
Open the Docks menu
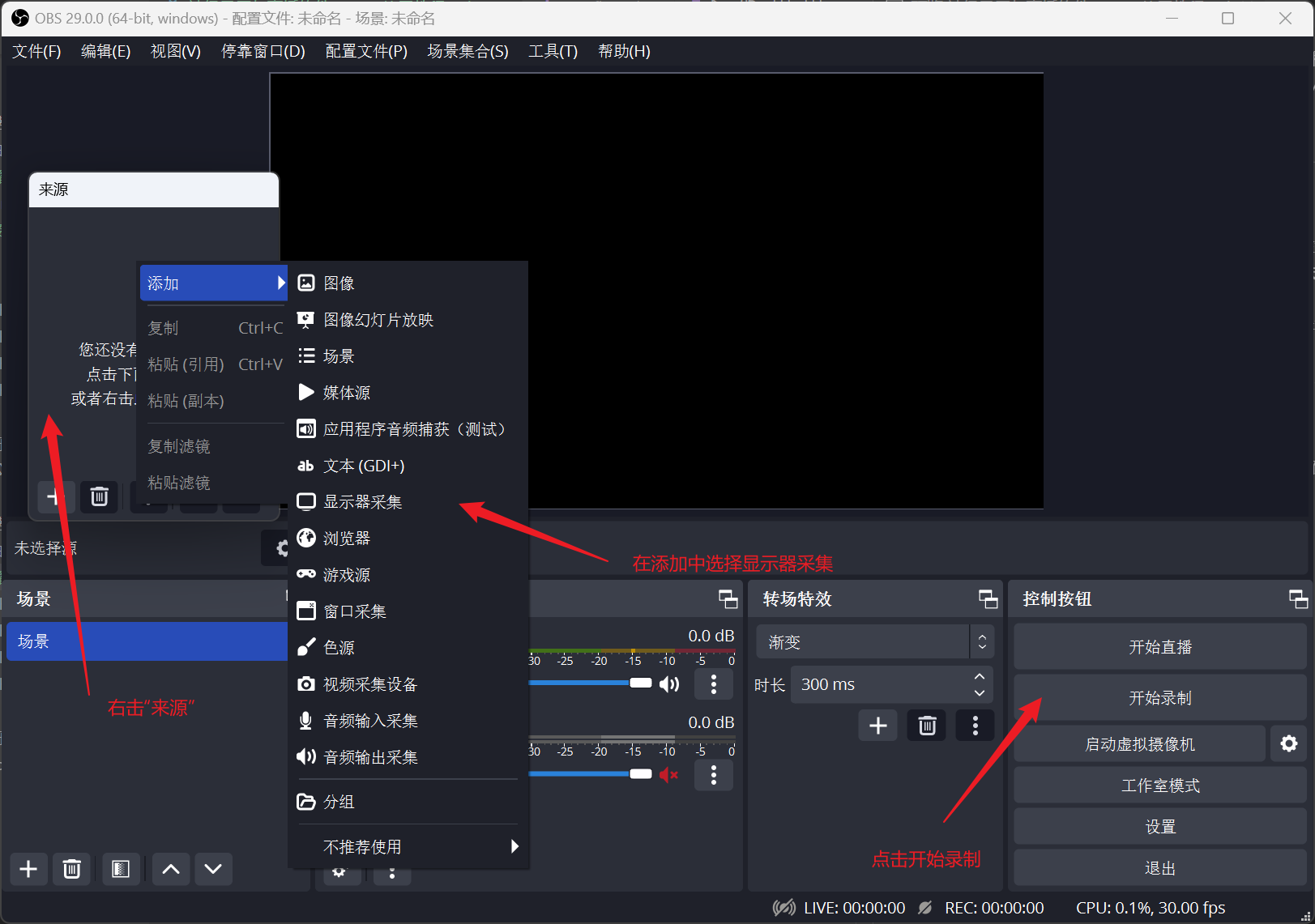coord(263,51)
